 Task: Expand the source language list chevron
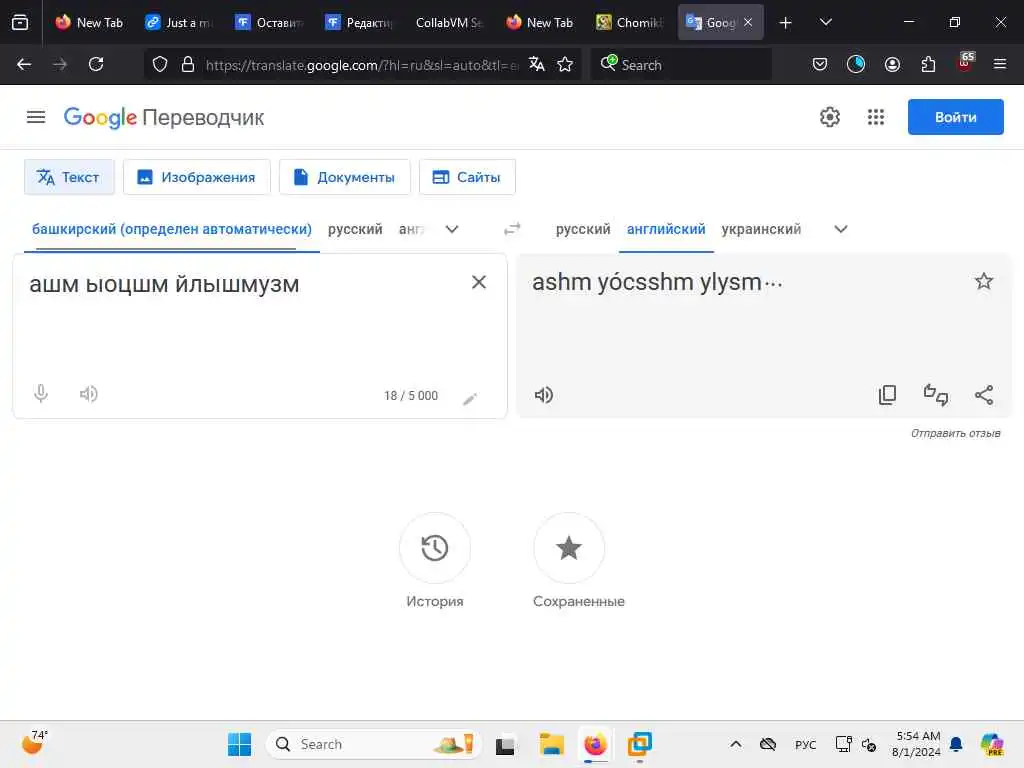(452, 229)
